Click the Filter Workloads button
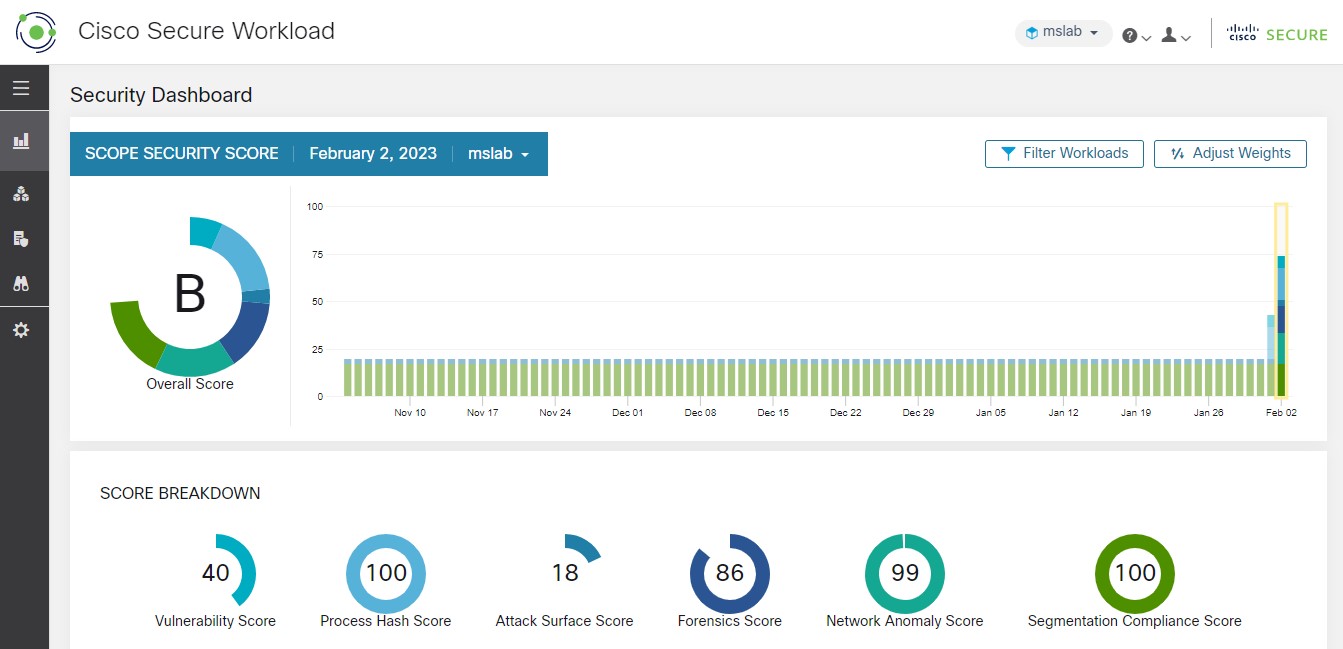Image resolution: width=1343 pixels, height=649 pixels. pos(1064,154)
